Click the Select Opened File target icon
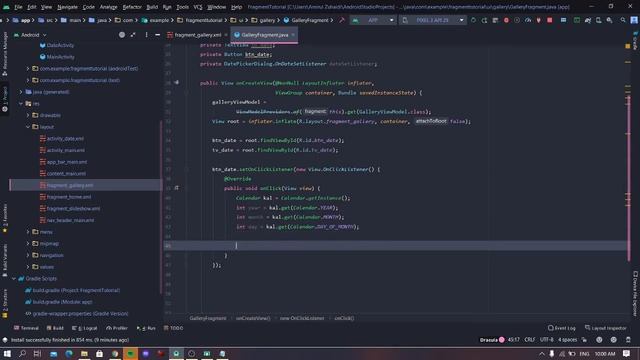 tap(122, 35)
